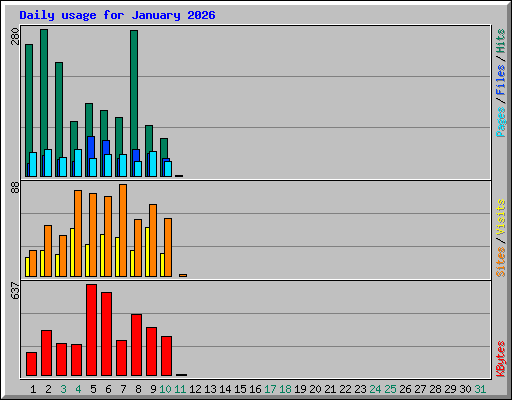Click the red KBytes bar for day 10
The image size is (512, 400).
[x=166, y=356]
